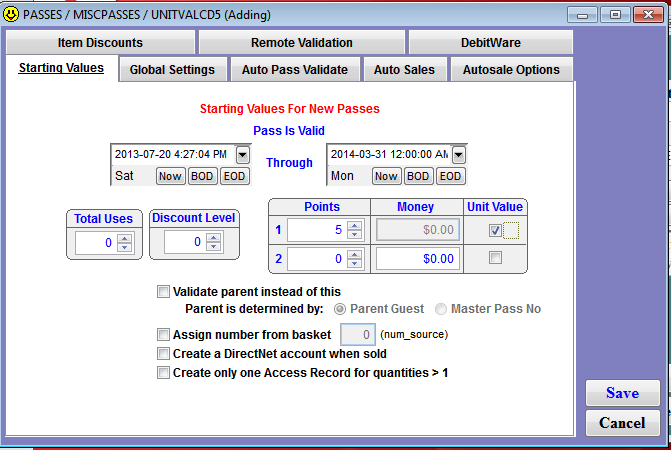Screen dimensions: 671x450
Task: Increase row 1 Points with up arrow
Action: (354, 225)
